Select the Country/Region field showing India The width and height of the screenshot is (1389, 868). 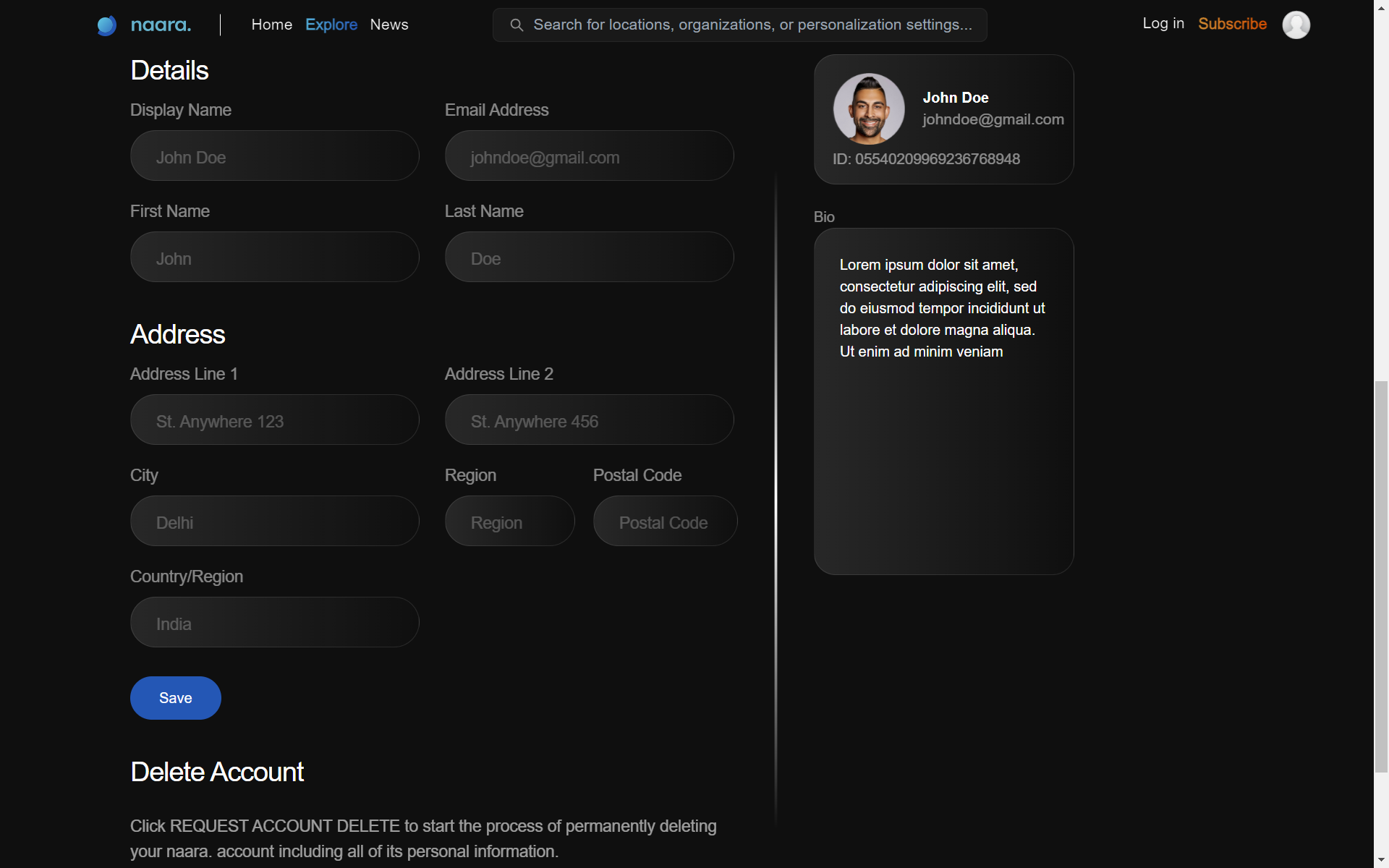[x=274, y=623]
